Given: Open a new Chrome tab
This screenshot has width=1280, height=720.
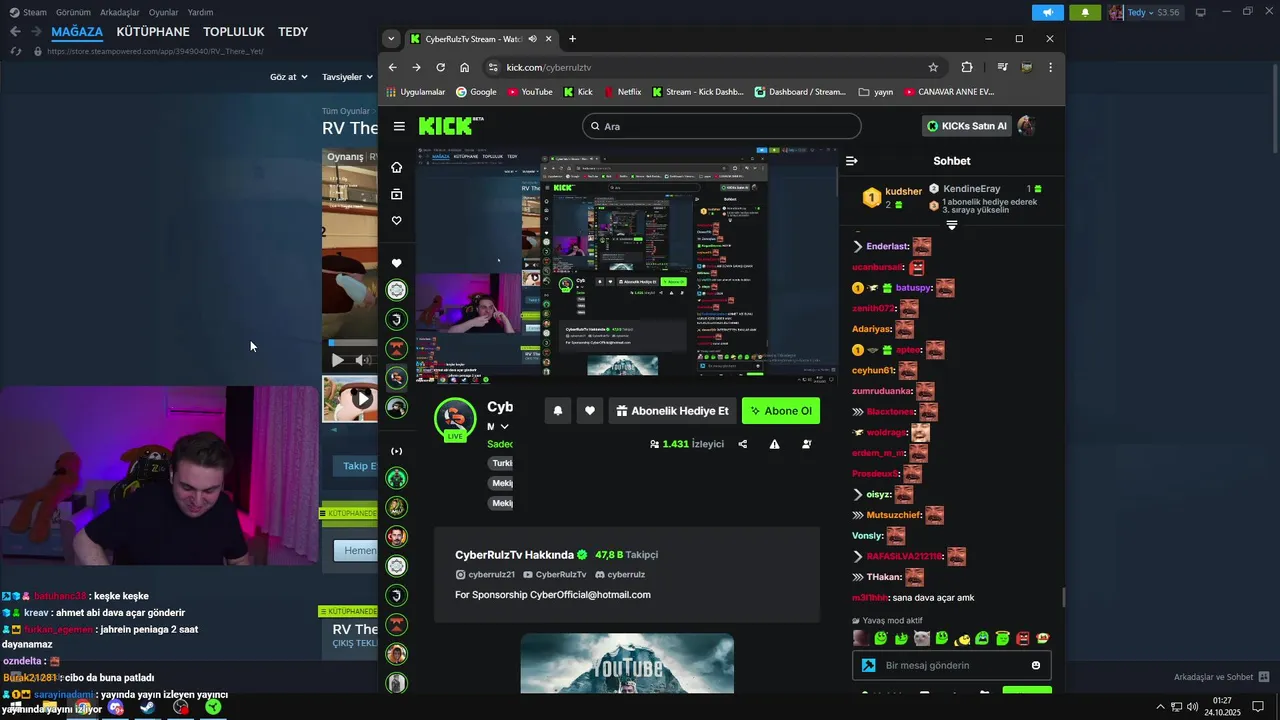Looking at the screenshot, I should (572, 39).
